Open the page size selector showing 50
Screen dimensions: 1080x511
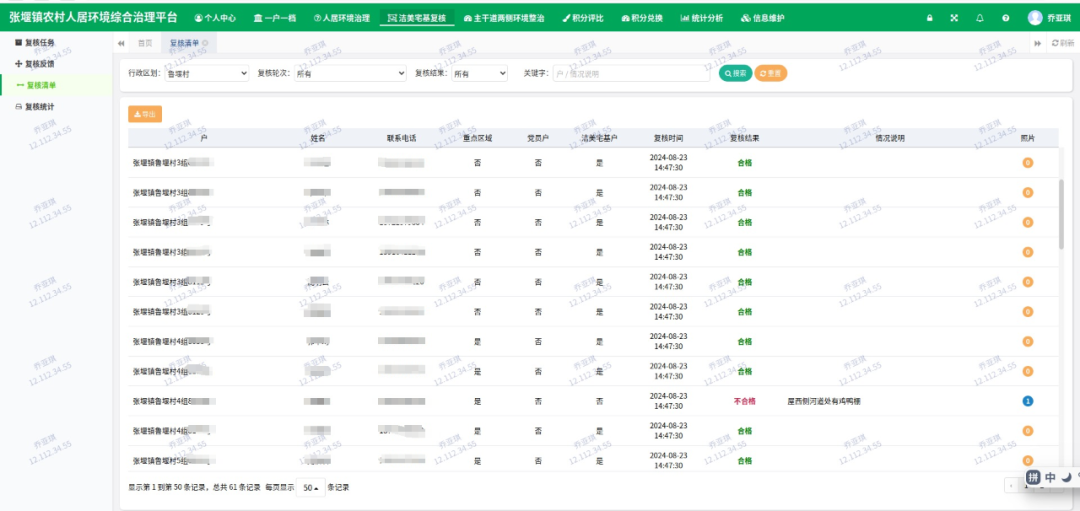[x=313, y=488]
